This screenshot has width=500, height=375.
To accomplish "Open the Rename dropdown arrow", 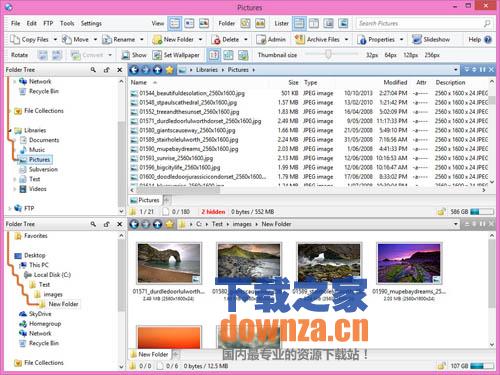I will pos(142,40).
